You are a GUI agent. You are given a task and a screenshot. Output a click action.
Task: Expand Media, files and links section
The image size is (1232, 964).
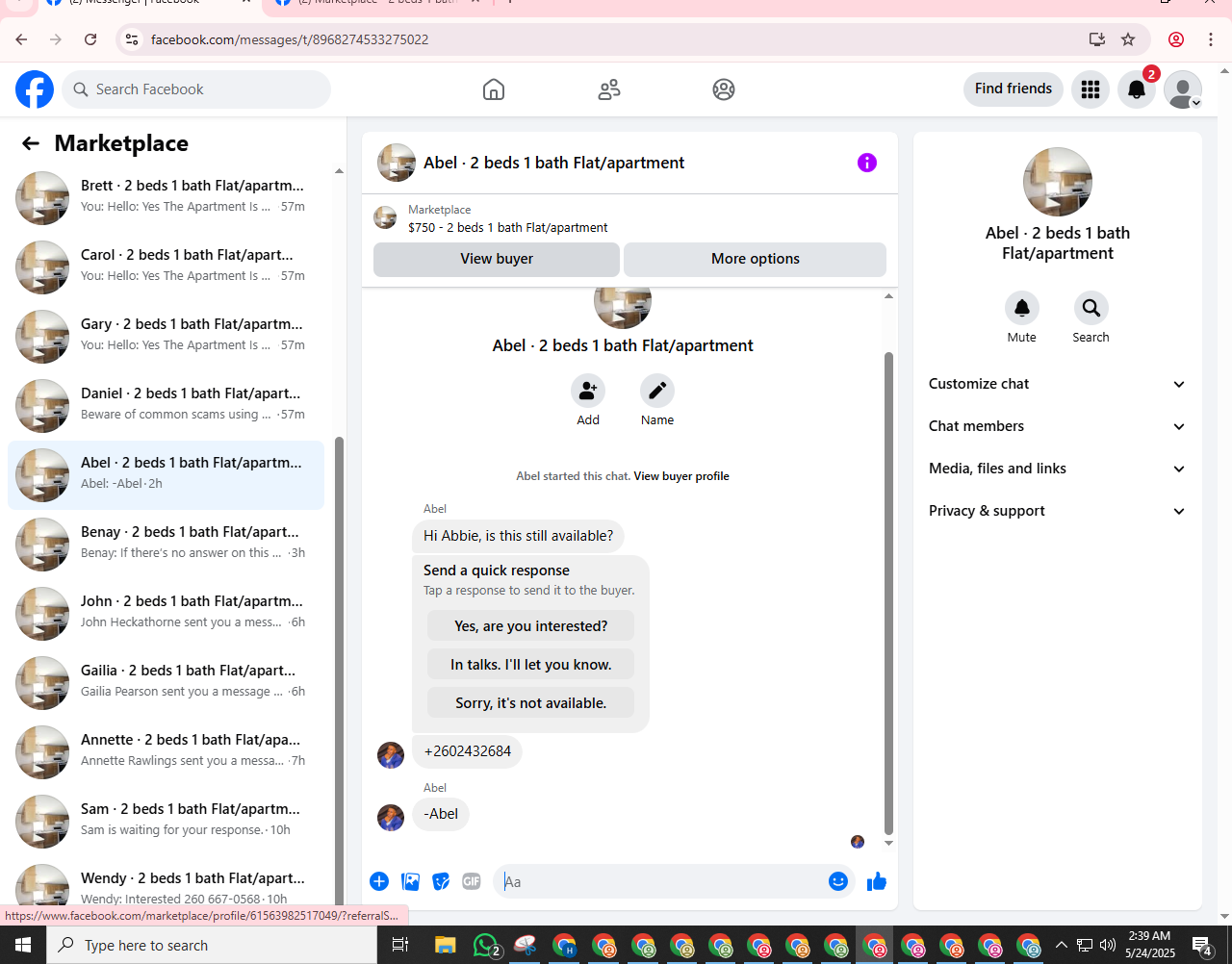[1057, 469]
